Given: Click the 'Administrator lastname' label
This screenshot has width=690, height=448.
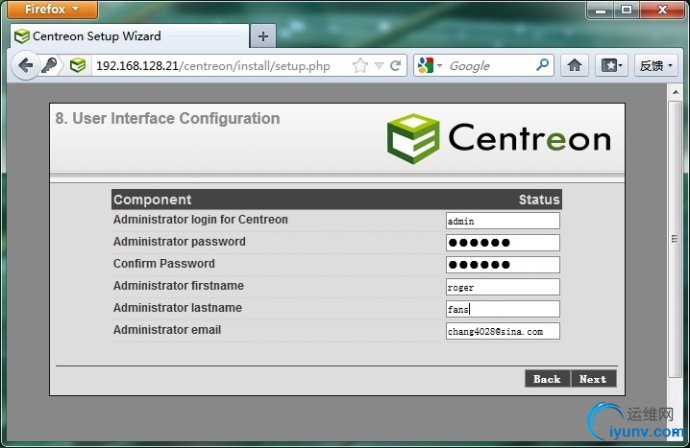Looking at the screenshot, I should click(x=178, y=308).
